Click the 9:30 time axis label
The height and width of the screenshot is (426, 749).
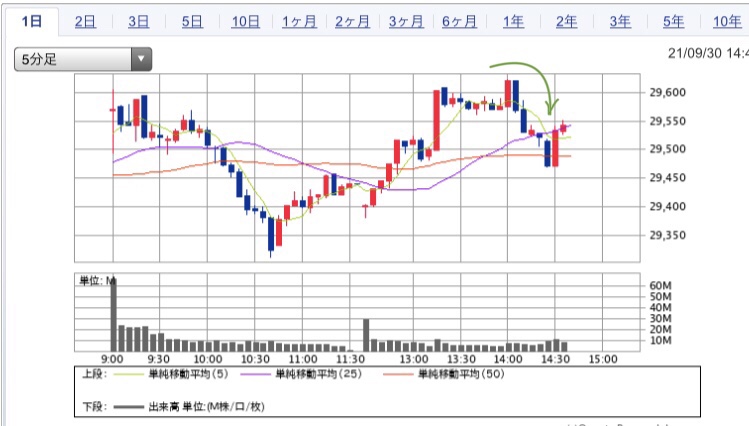point(159,359)
